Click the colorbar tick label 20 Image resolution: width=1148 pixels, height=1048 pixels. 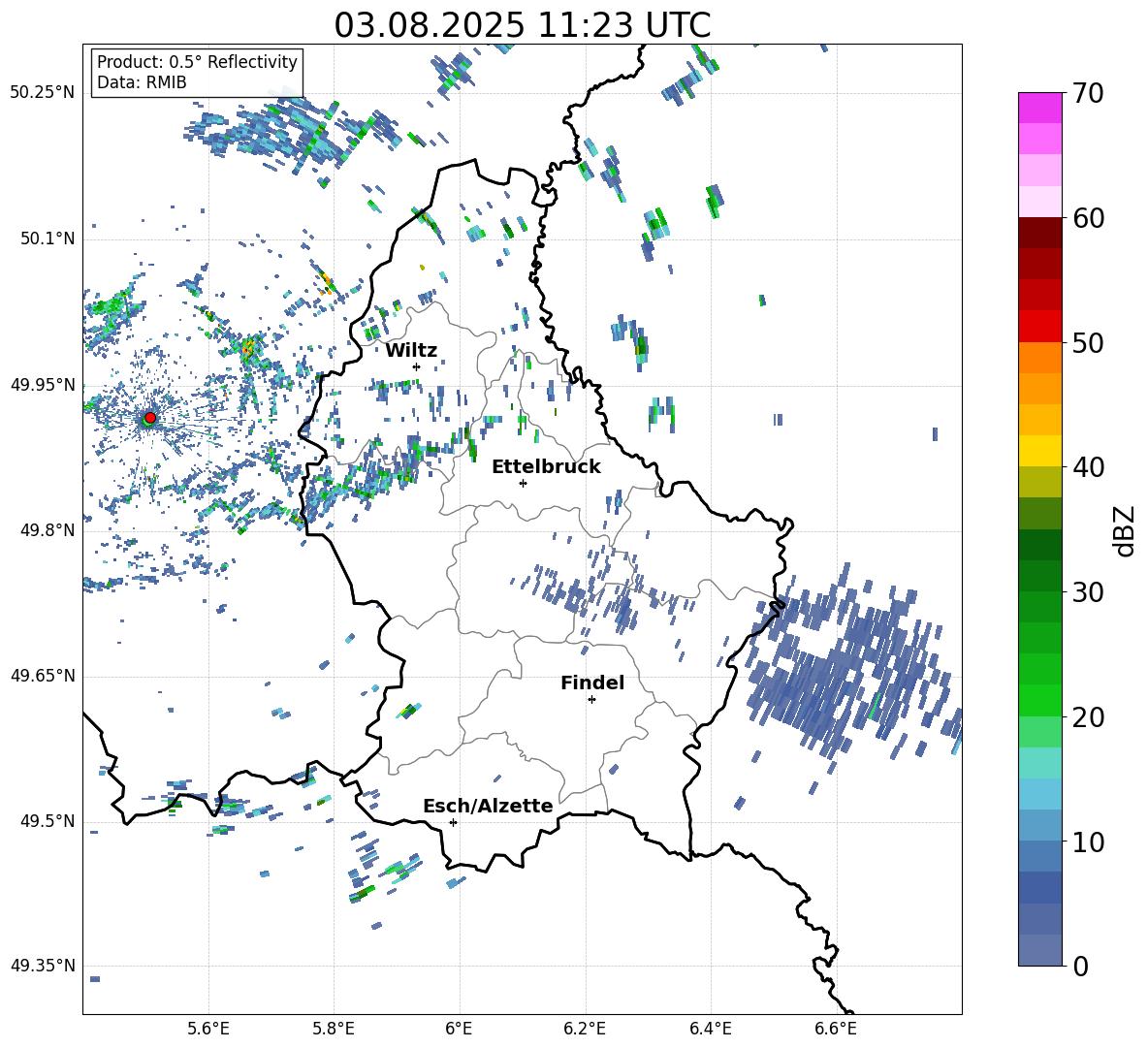click(x=1088, y=717)
